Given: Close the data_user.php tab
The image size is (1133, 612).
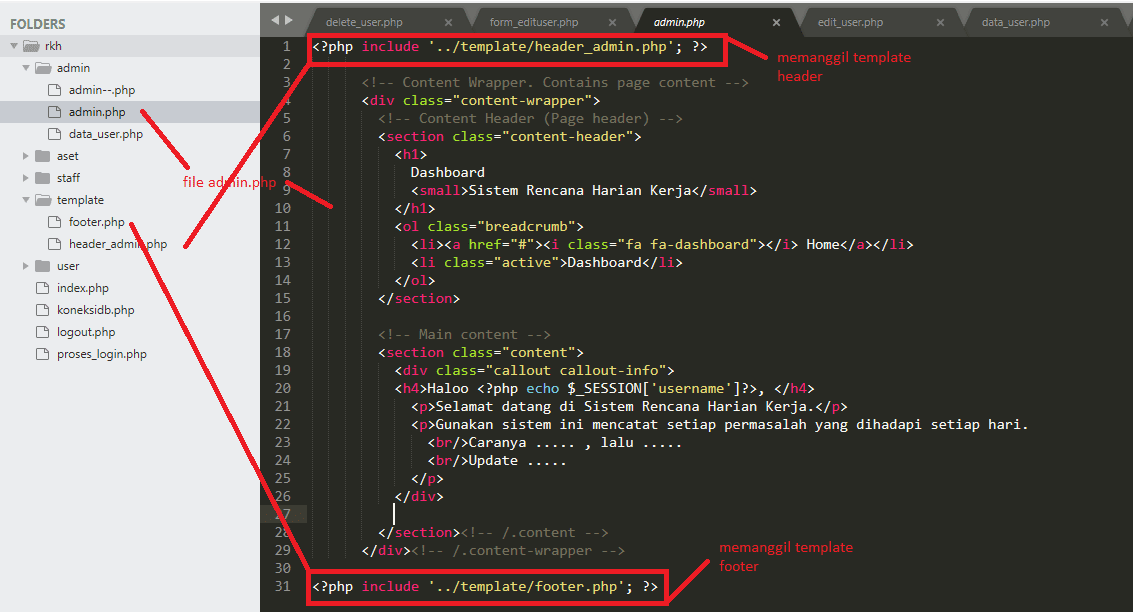Looking at the screenshot, I should (x=1106, y=19).
